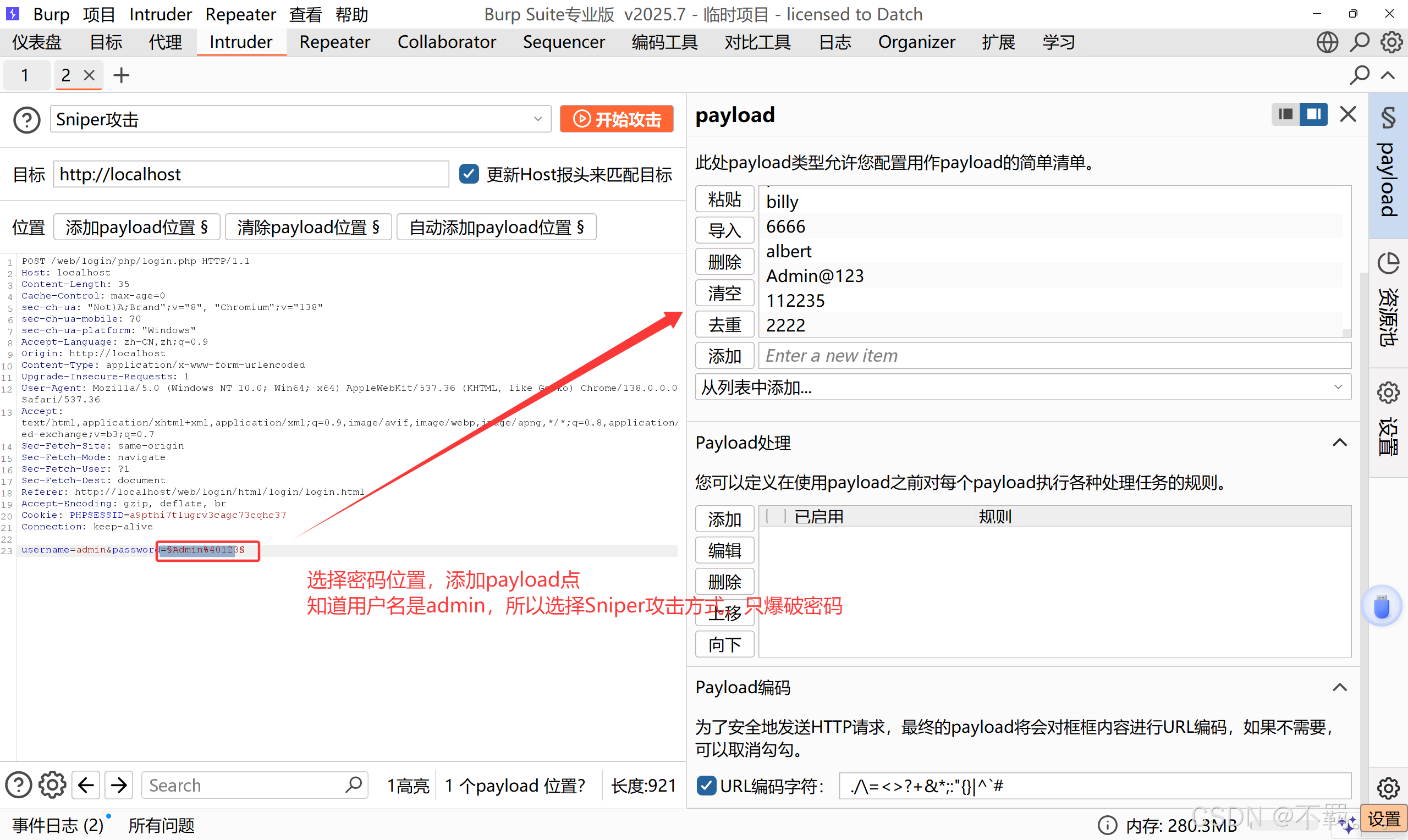Click the bottom-right sidebar gear icon
1408x840 pixels.
[x=1388, y=788]
